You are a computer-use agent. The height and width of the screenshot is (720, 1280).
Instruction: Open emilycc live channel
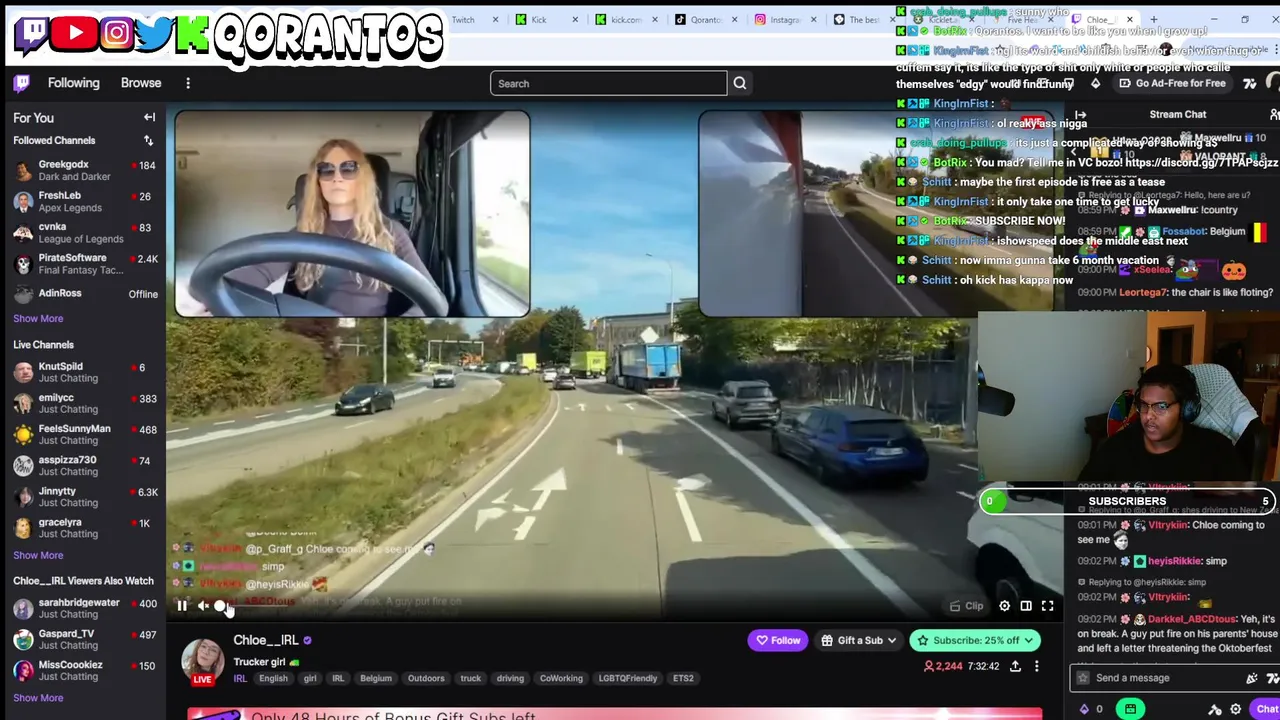coord(85,403)
